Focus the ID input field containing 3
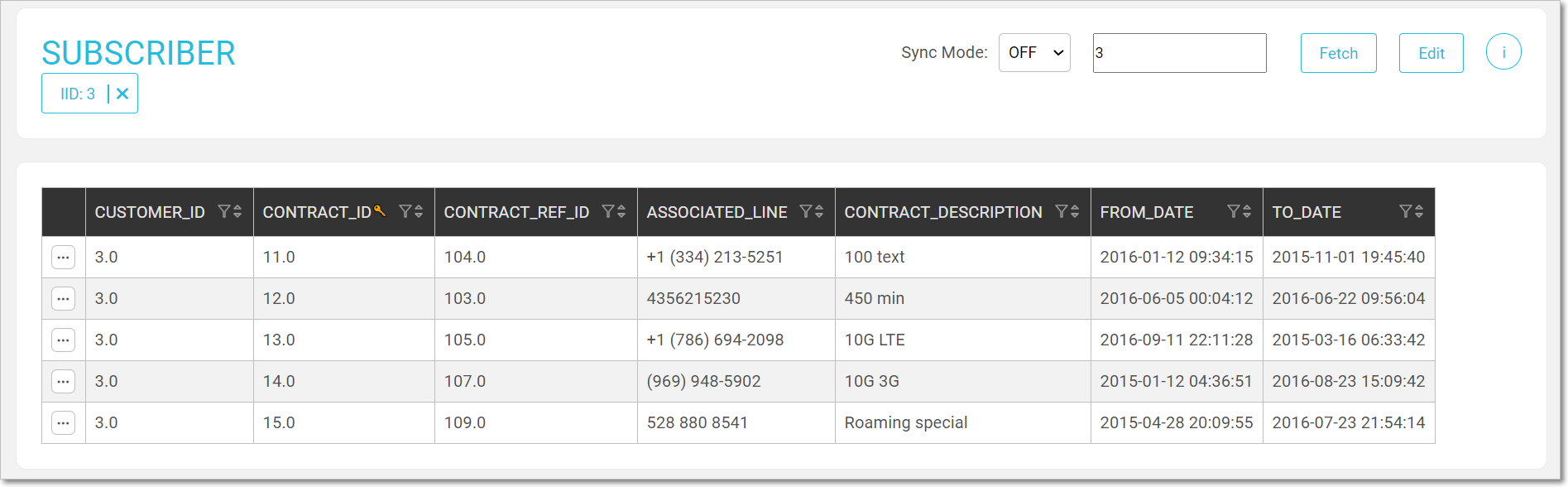This screenshot has width=1568, height=487. point(1179,53)
